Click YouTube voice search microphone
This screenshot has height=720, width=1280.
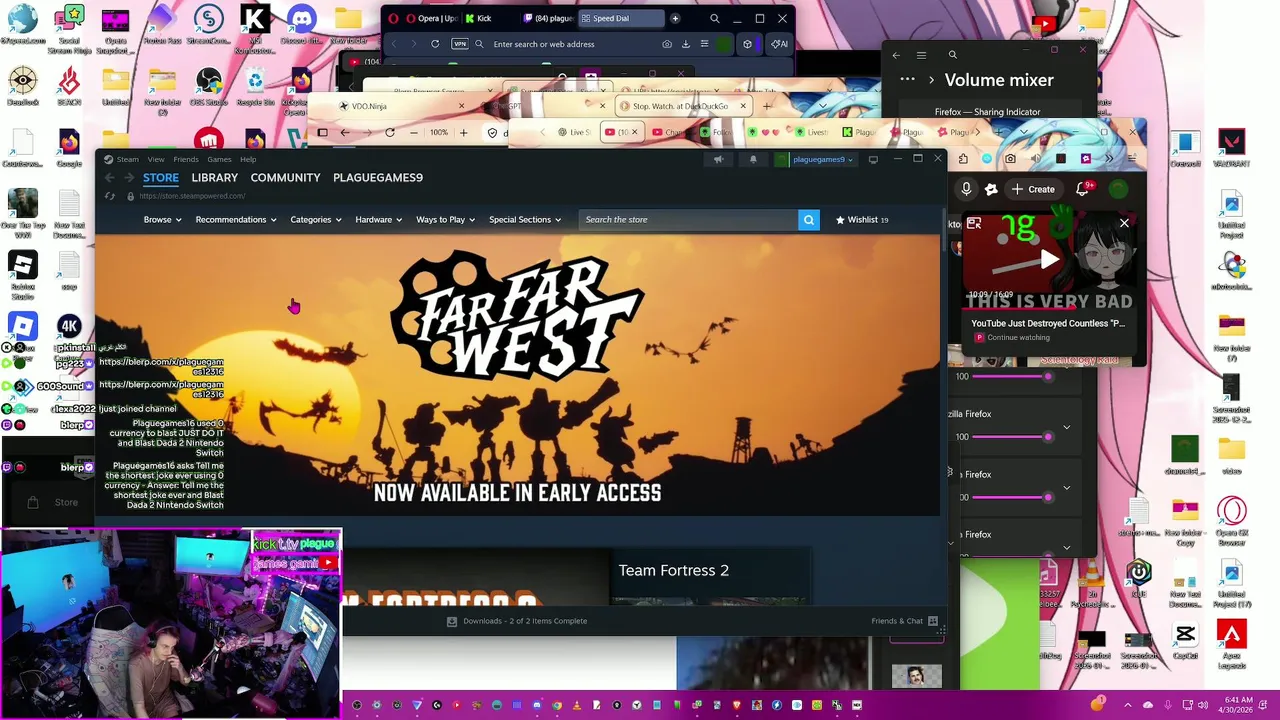(x=966, y=189)
